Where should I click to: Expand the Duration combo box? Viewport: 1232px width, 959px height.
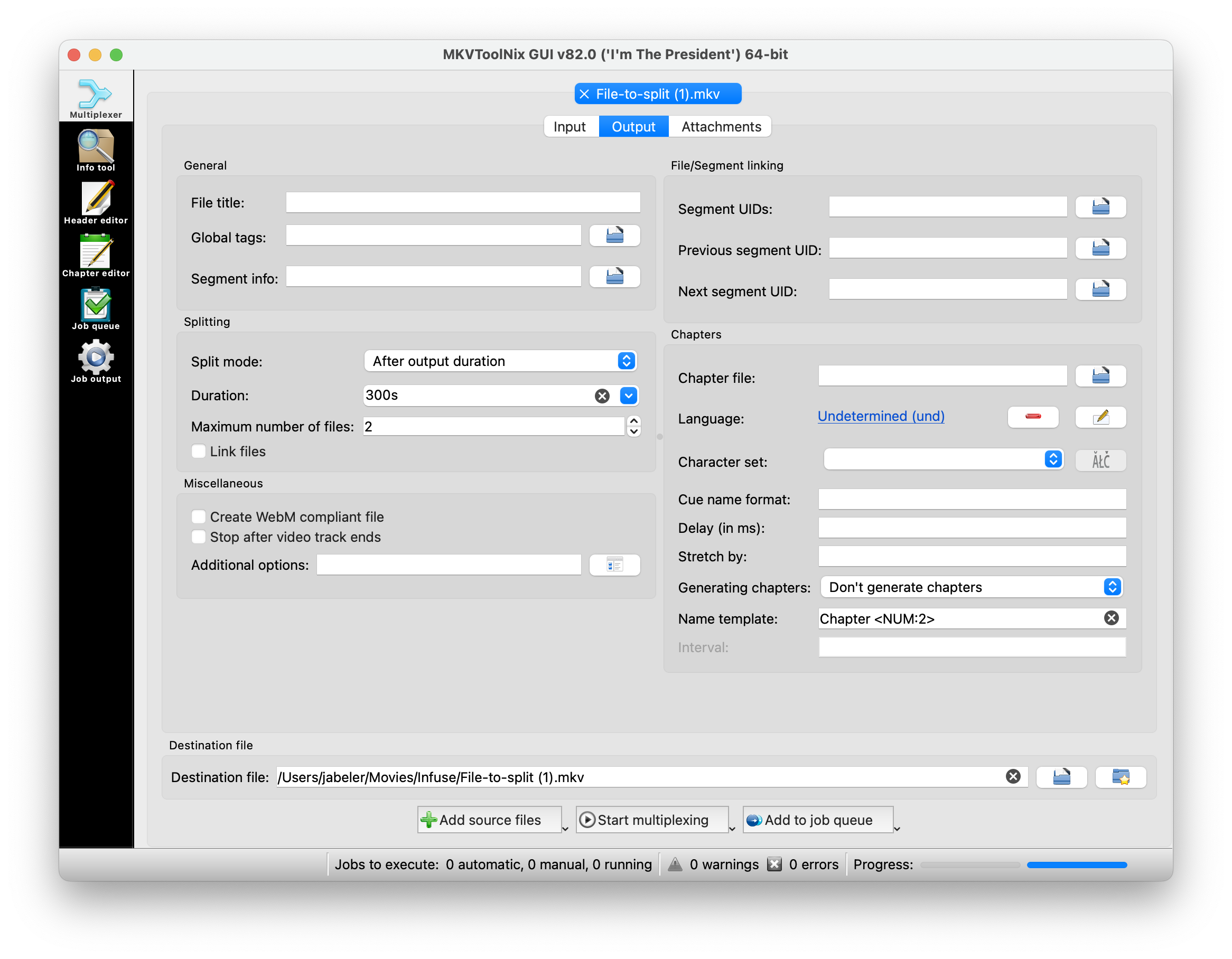[x=628, y=394]
